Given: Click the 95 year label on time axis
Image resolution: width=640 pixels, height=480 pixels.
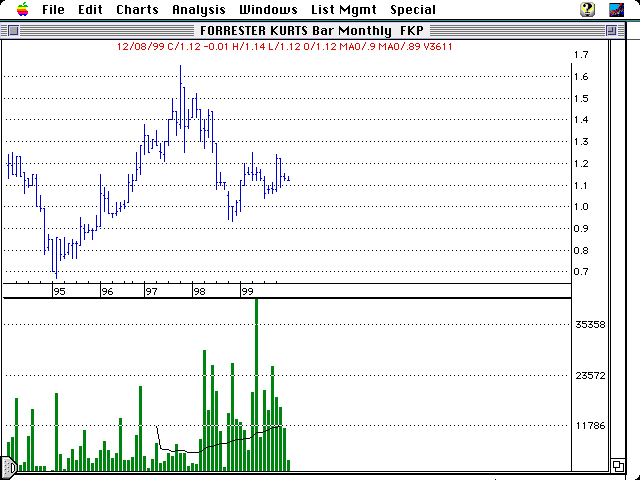Looking at the screenshot, I should (59, 292).
